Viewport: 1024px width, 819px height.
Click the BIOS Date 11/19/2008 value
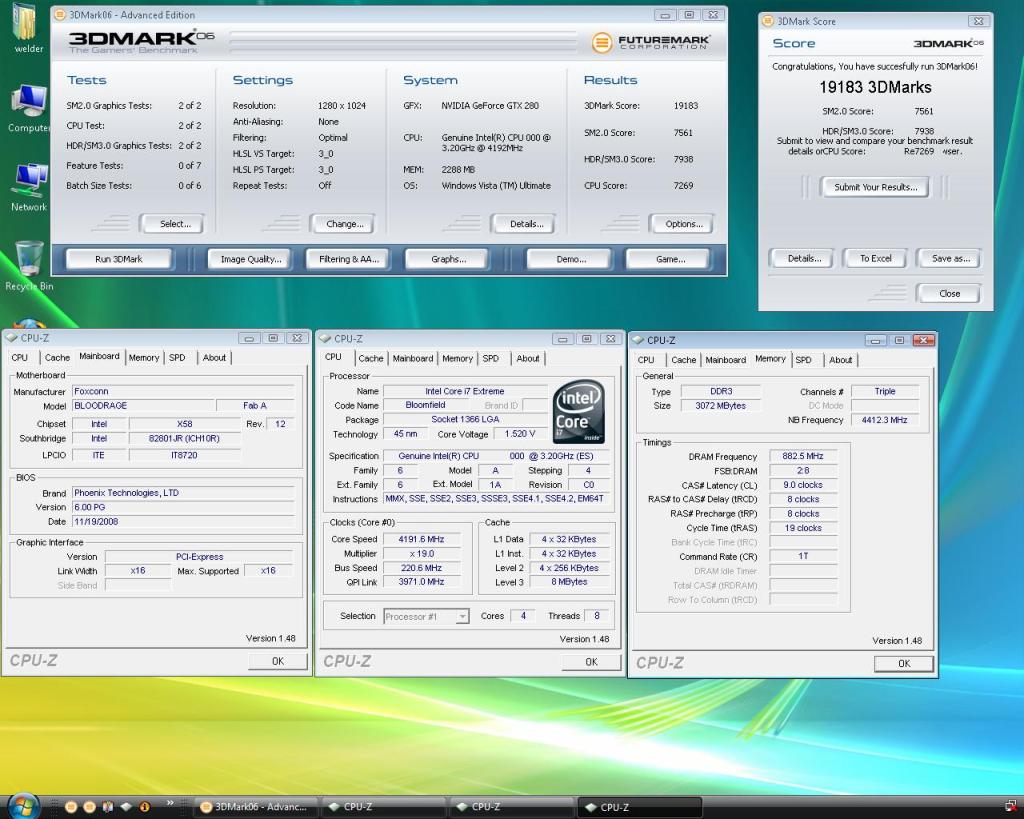pyautogui.click(x=184, y=522)
